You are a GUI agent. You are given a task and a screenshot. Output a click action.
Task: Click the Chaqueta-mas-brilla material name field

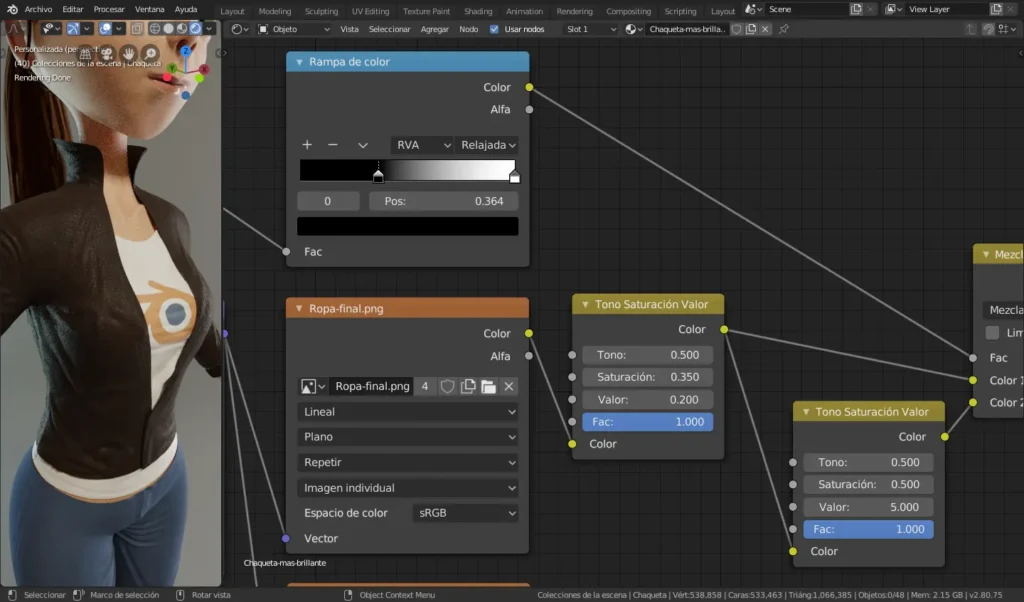[686, 29]
